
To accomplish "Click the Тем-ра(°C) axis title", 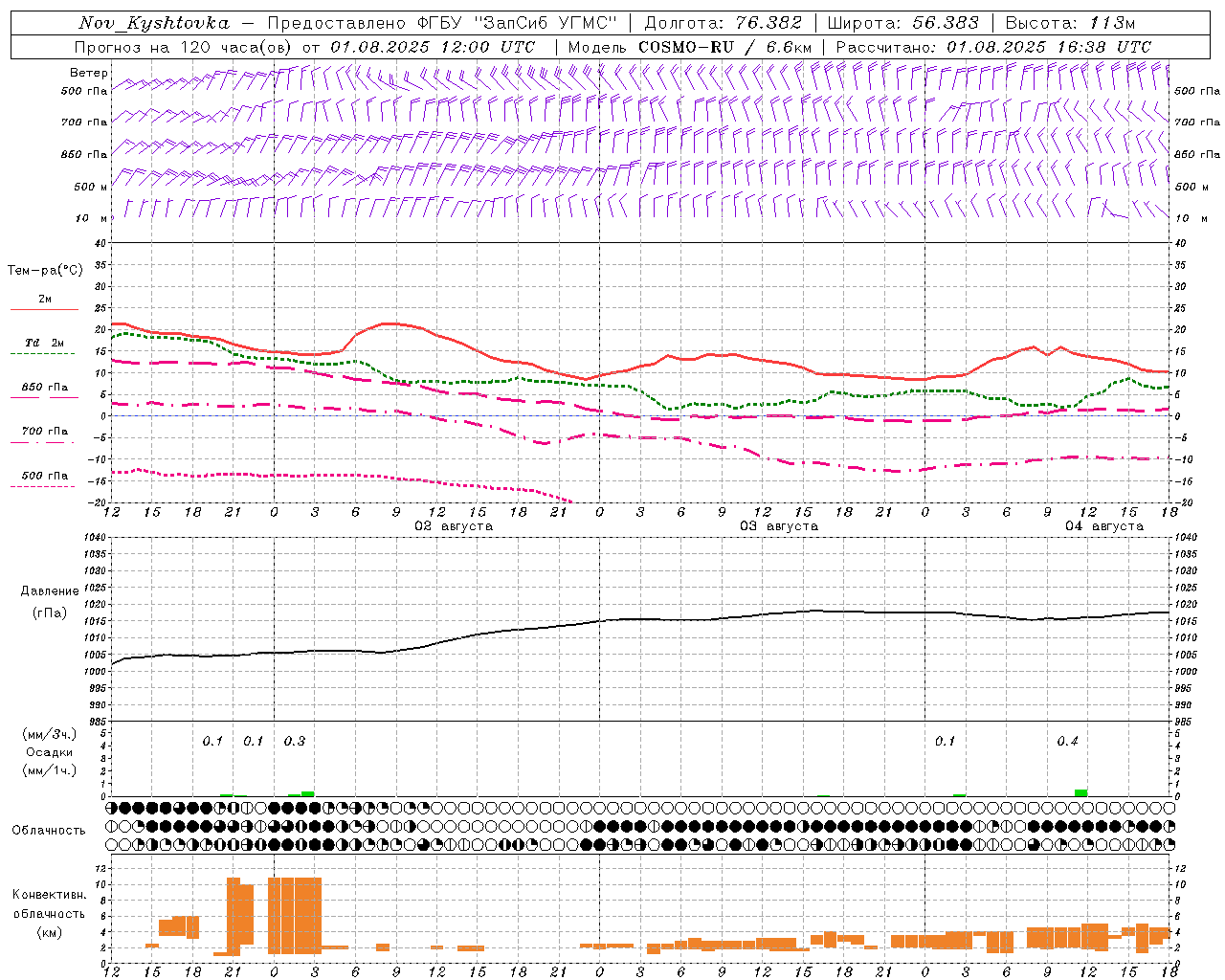I will [x=45, y=271].
